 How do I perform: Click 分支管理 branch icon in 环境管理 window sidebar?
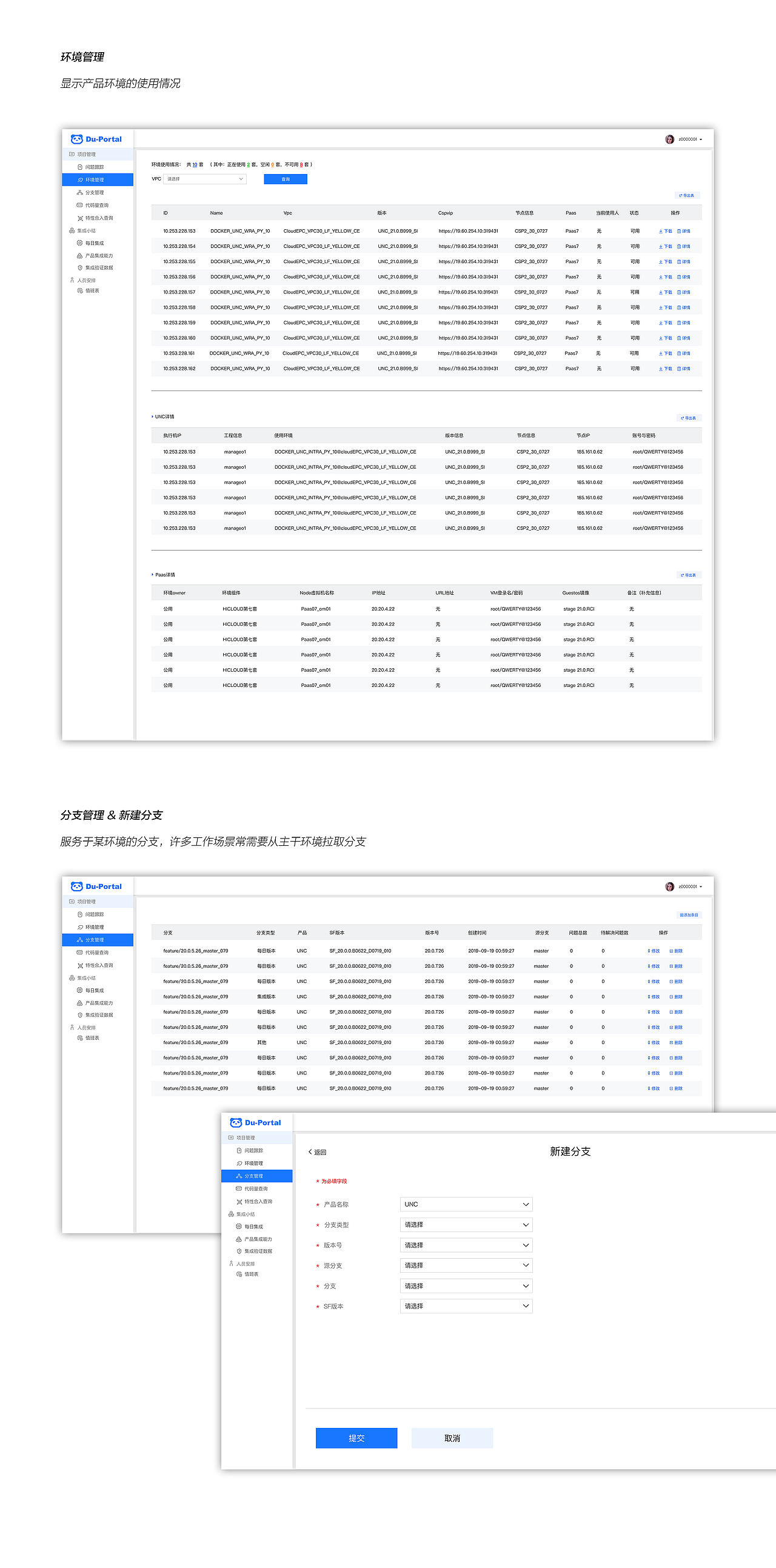(80, 192)
